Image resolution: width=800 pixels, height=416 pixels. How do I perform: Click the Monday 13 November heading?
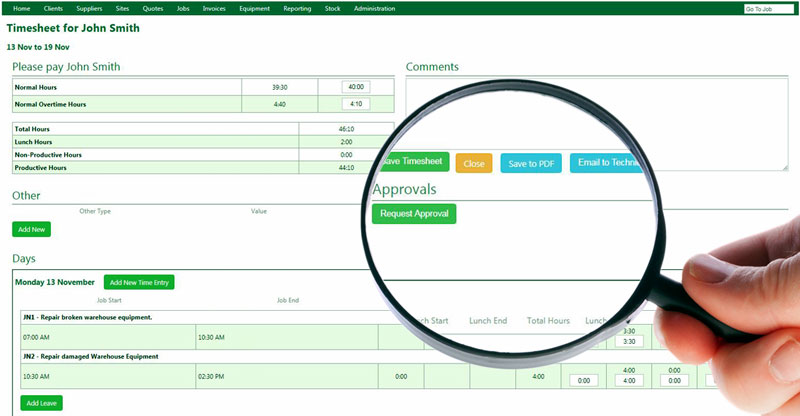pyautogui.click(x=55, y=282)
